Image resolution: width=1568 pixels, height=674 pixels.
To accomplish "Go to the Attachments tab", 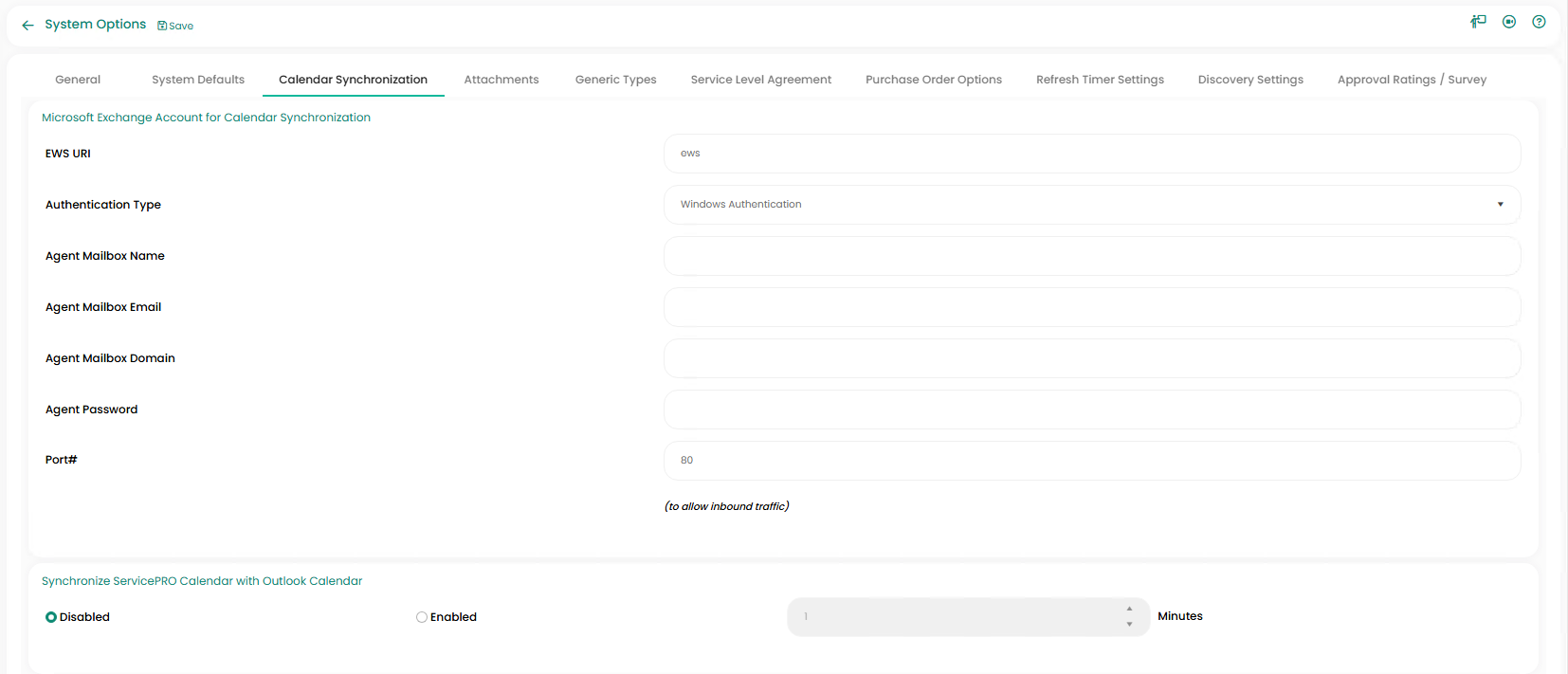I will tap(501, 80).
